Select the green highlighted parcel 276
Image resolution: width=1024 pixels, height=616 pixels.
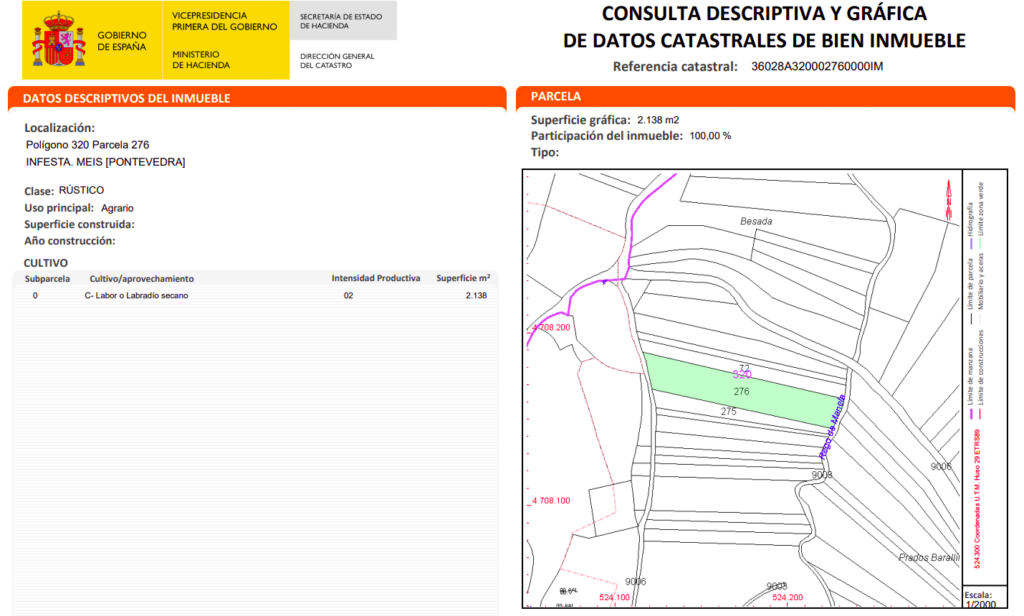click(744, 391)
